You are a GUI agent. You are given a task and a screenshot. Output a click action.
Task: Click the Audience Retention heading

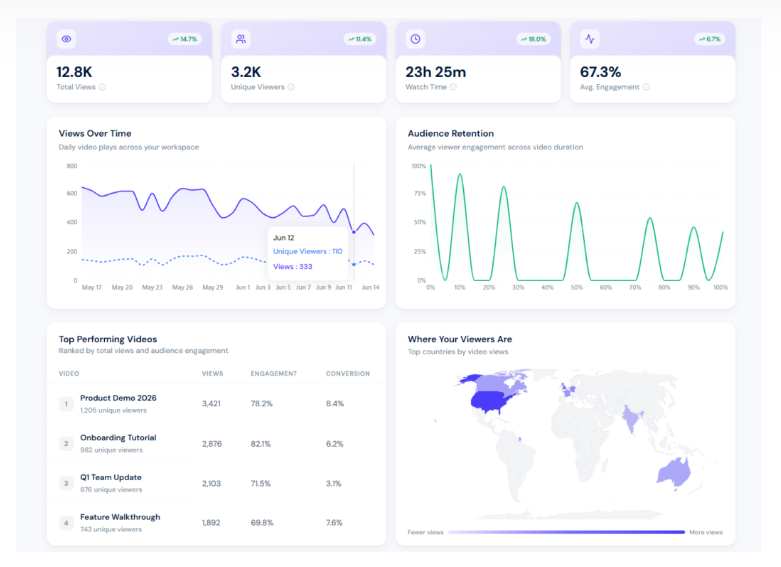tap(451, 134)
